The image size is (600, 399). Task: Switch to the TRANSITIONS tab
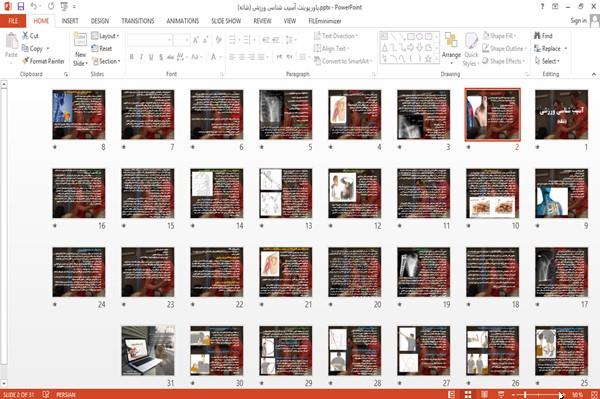(x=138, y=21)
